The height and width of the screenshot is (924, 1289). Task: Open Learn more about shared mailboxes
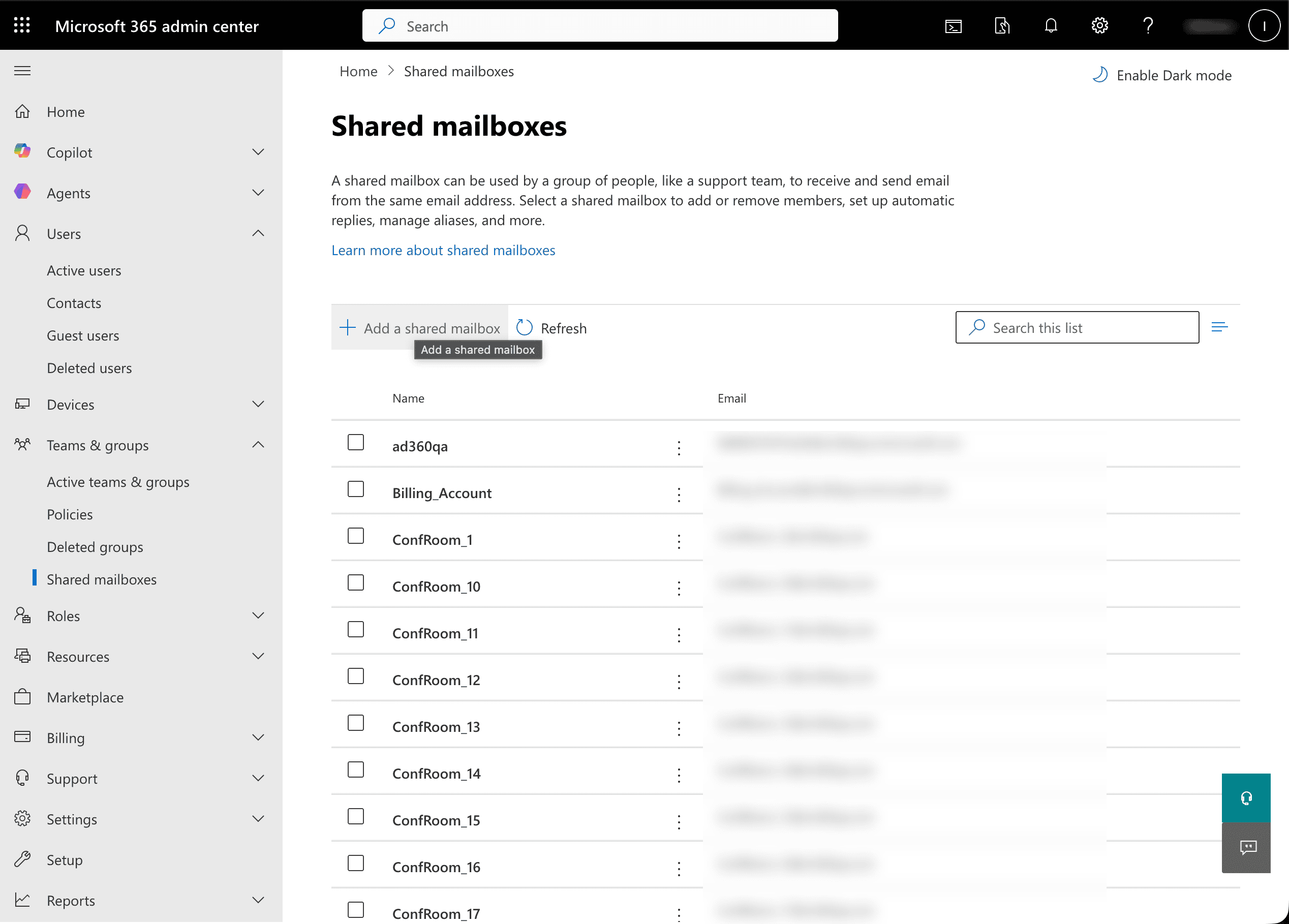(x=443, y=250)
